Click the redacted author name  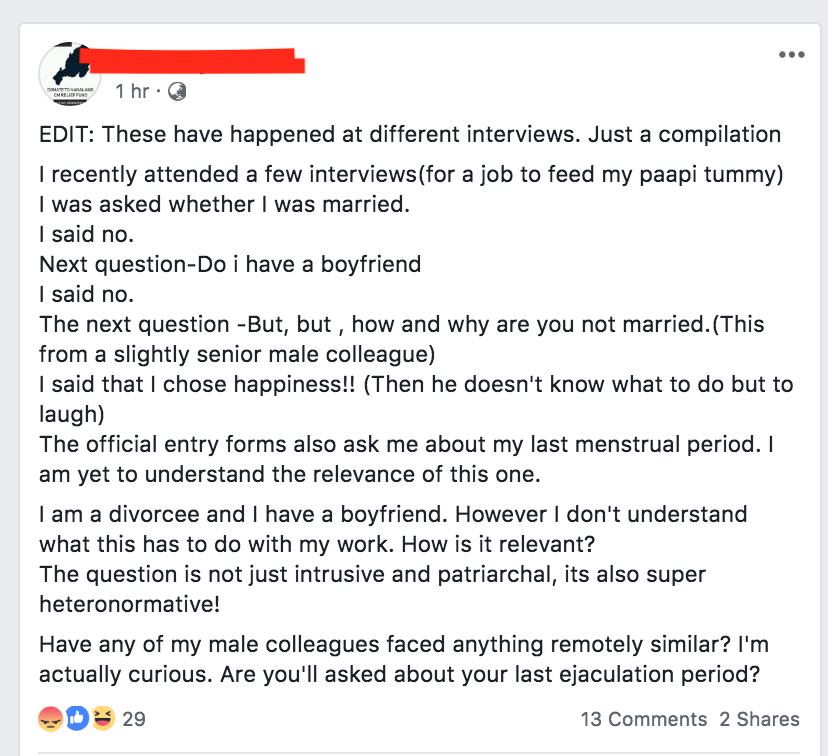point(192,58)
